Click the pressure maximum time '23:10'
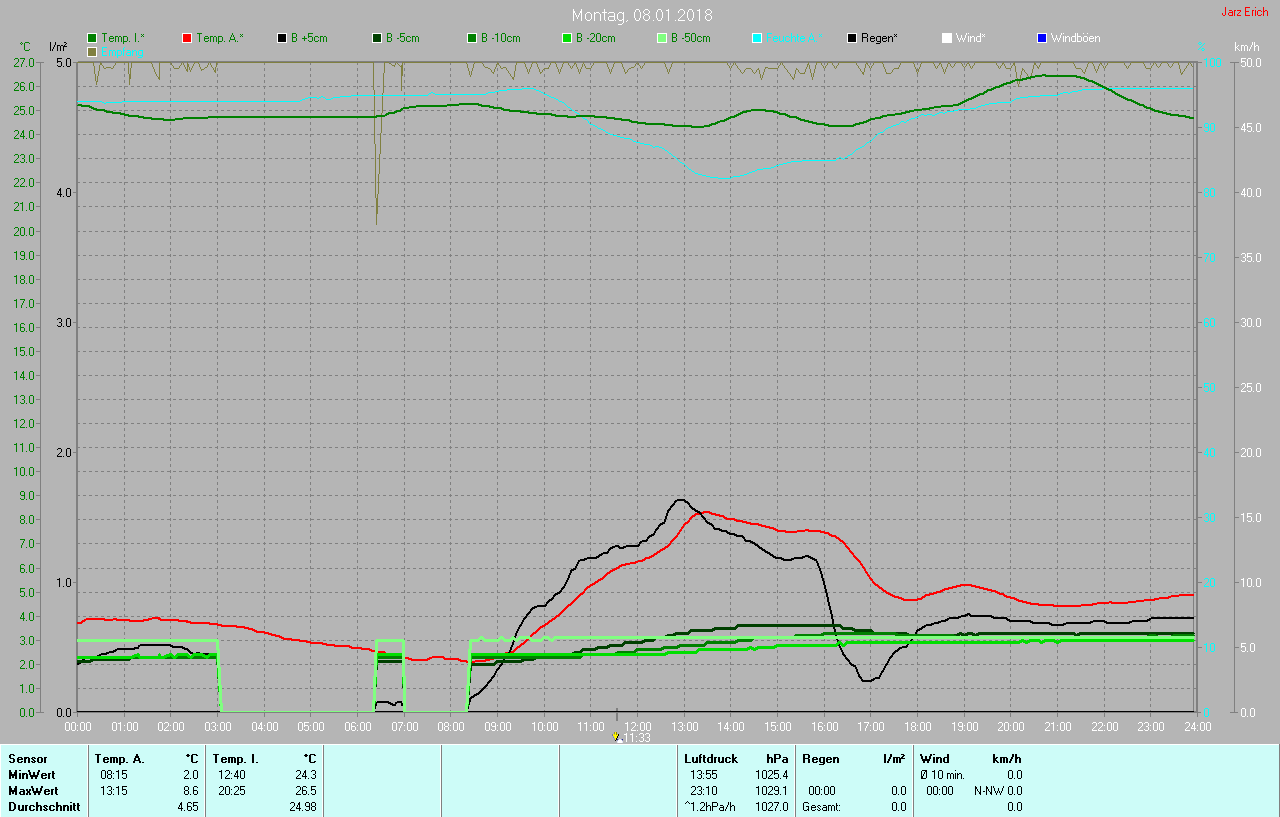This screenshot has height=817, width=1280. coord(703,791)
